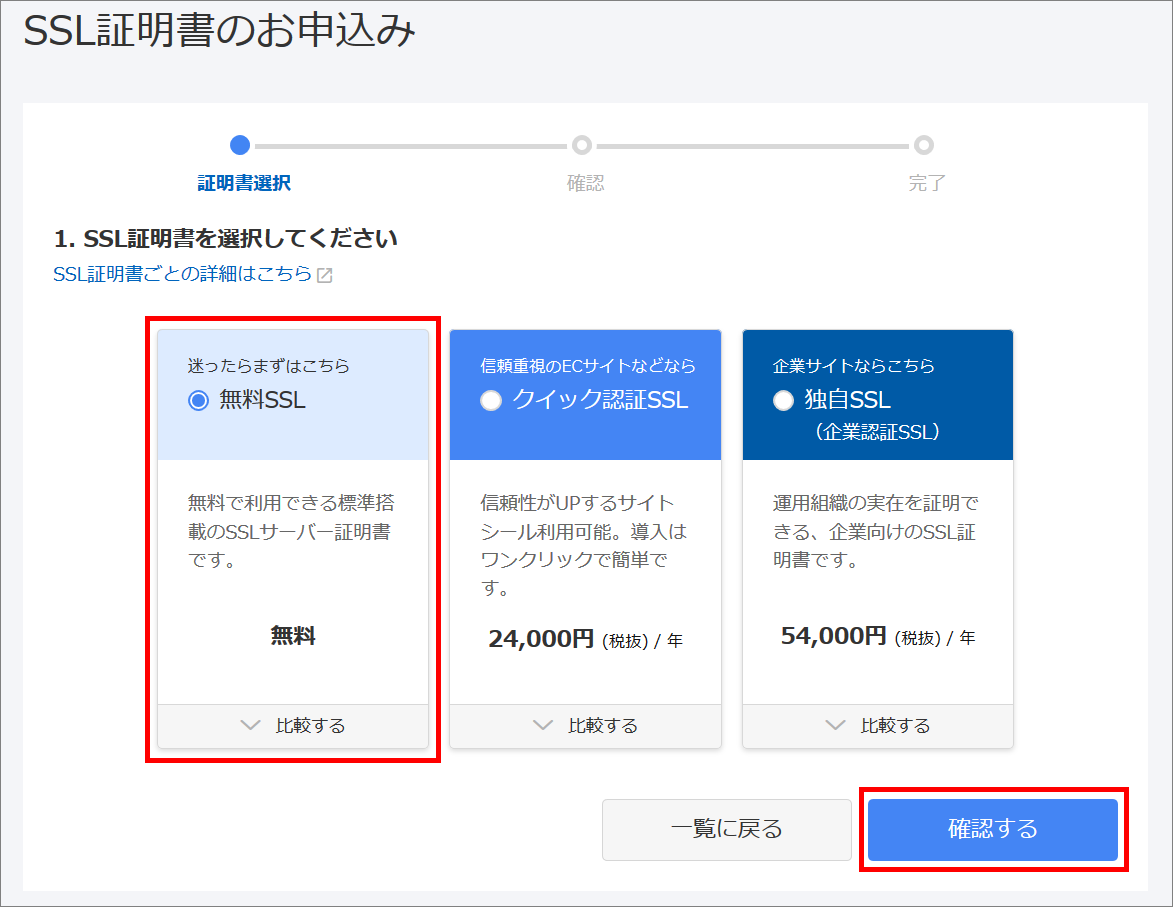The height and width of the screenshot is (907, 1173).
Task: Click the （企業認証SSL） subtitle text
Action: [x=878, y=433]
